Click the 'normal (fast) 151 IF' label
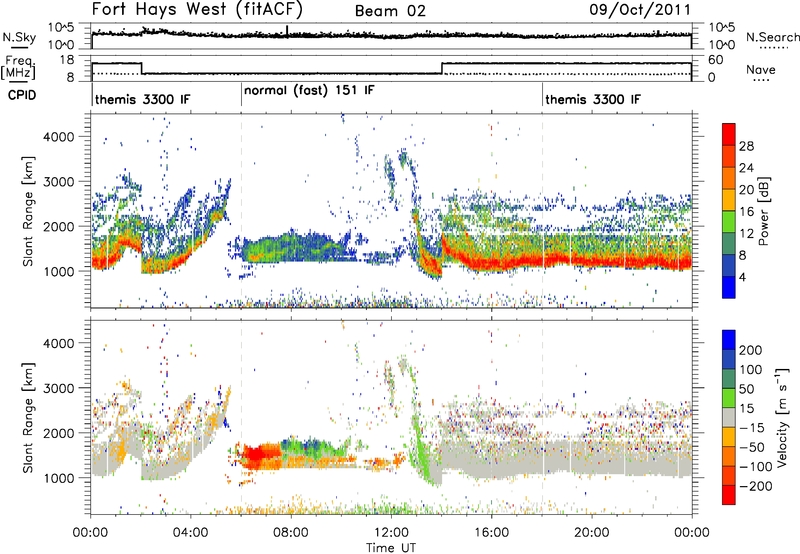This screenshot has height=554, width=800. (x=309, y=91)
